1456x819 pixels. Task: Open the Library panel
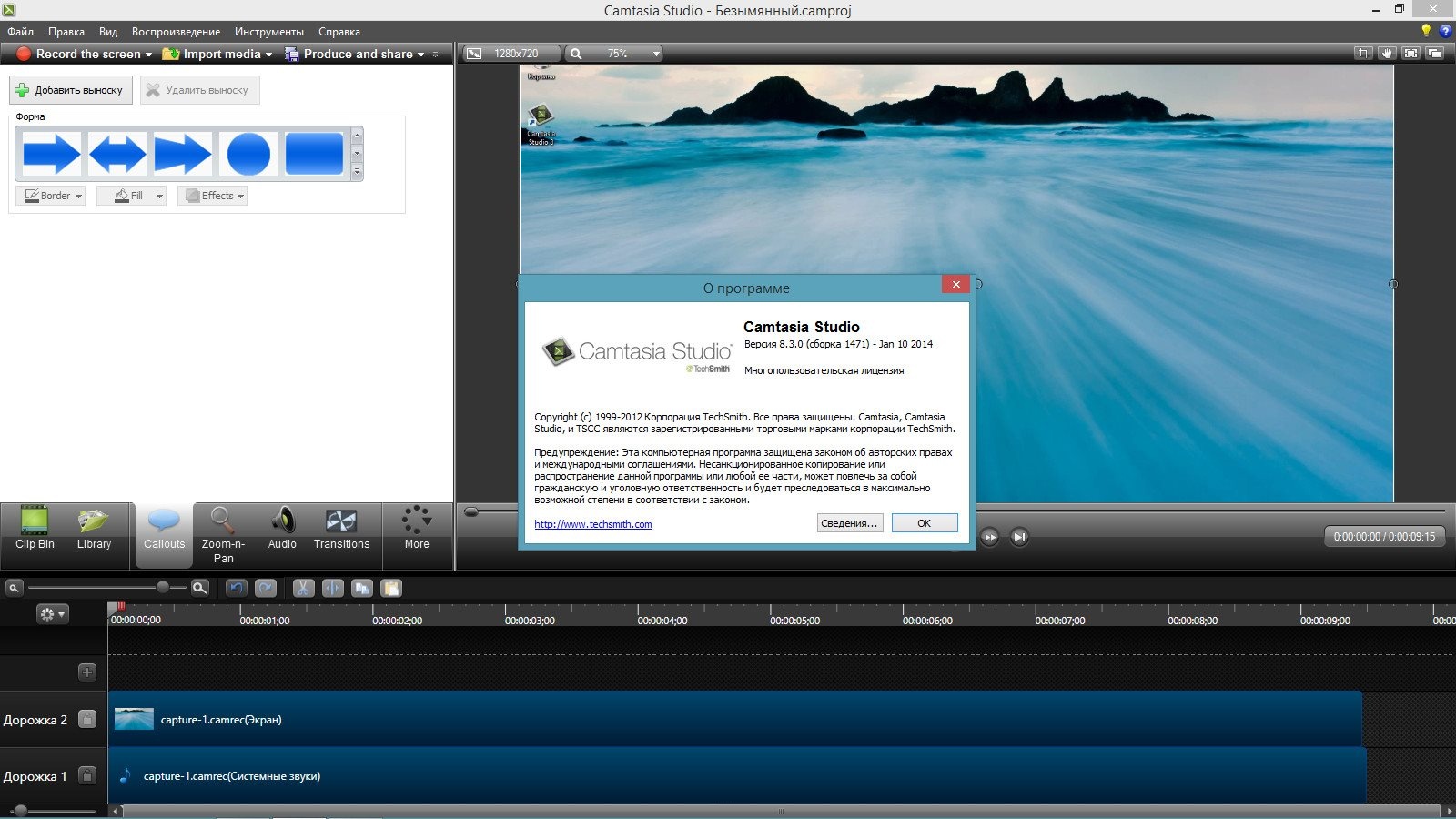pos(94,530)
